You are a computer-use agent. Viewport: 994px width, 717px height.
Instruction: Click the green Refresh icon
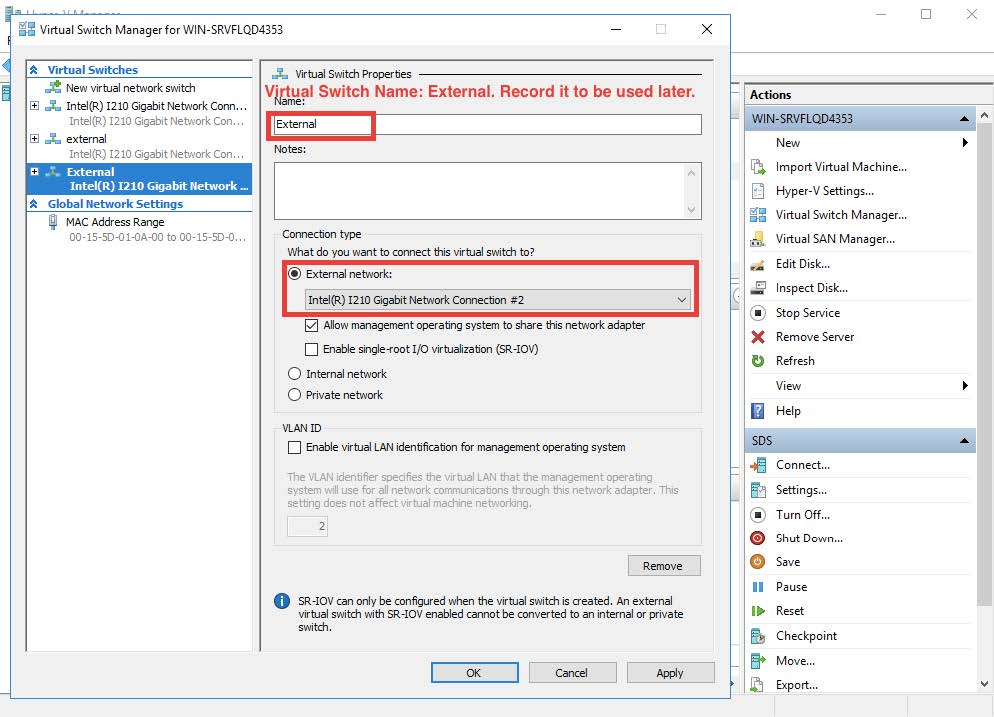(x=758, y=361)
